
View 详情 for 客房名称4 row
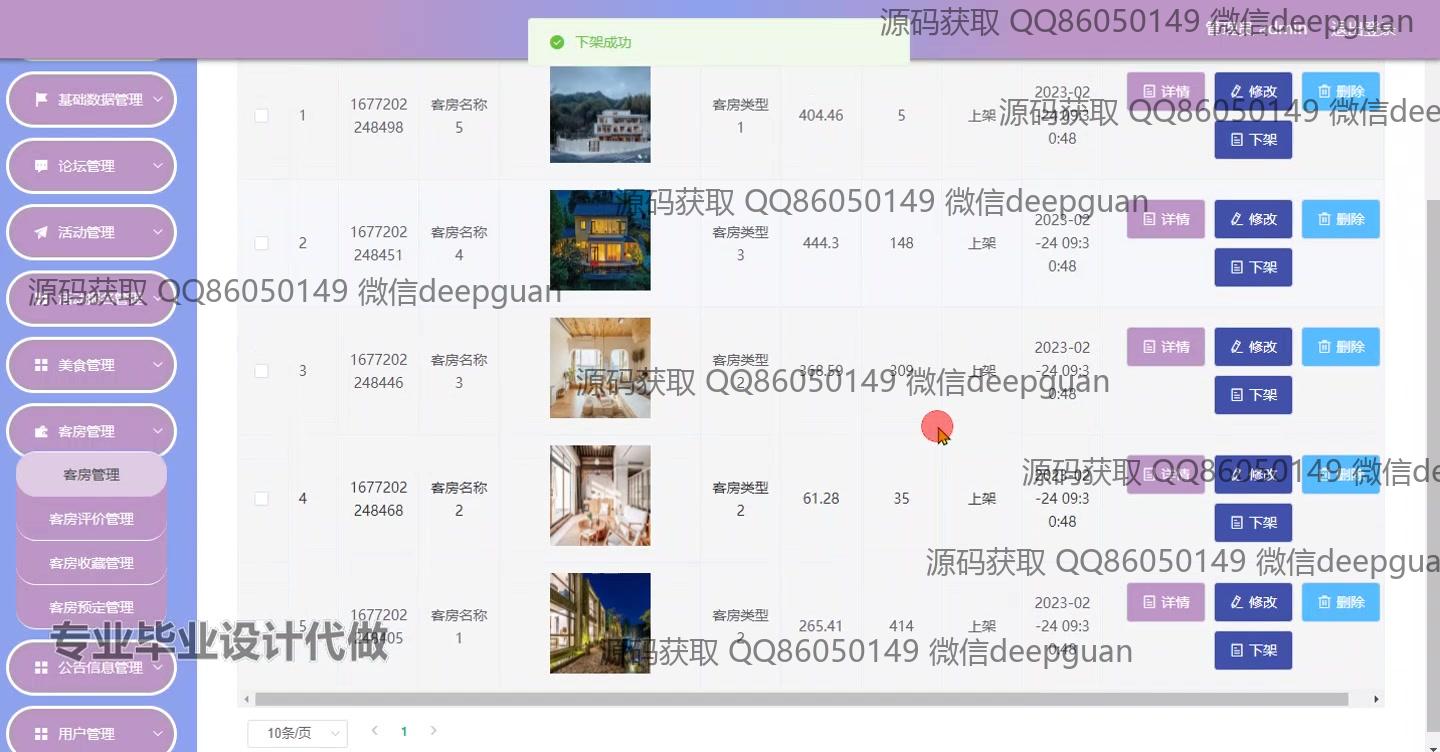tap(1166, 219)
